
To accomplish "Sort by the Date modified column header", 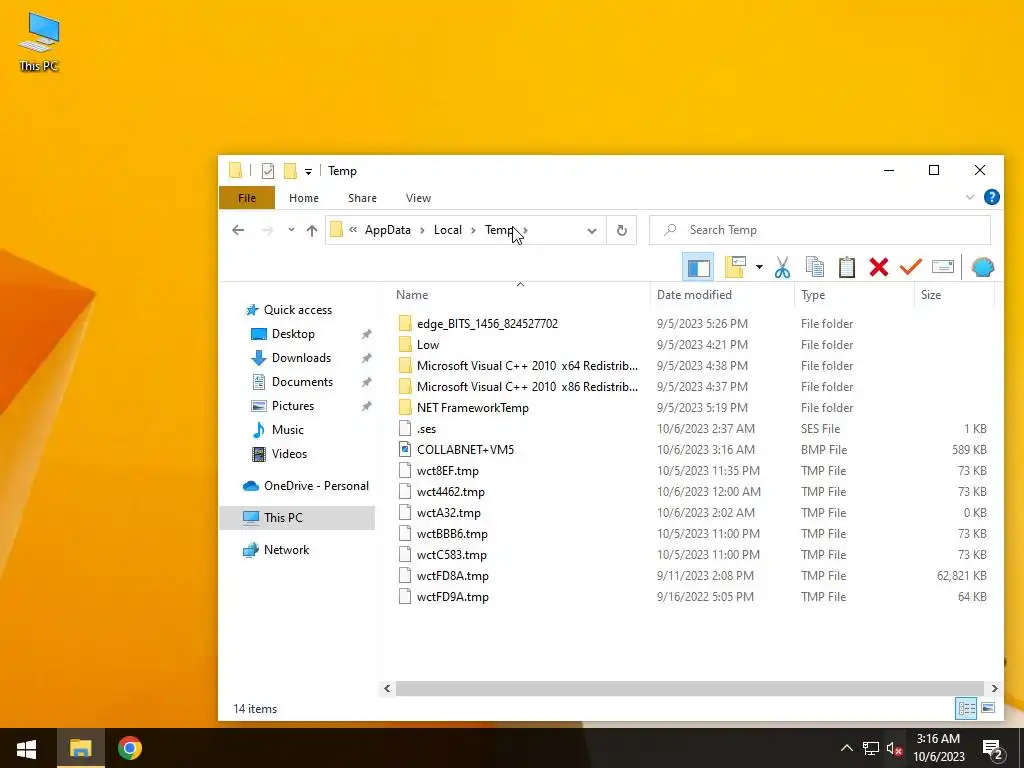I will pos(694,295).
